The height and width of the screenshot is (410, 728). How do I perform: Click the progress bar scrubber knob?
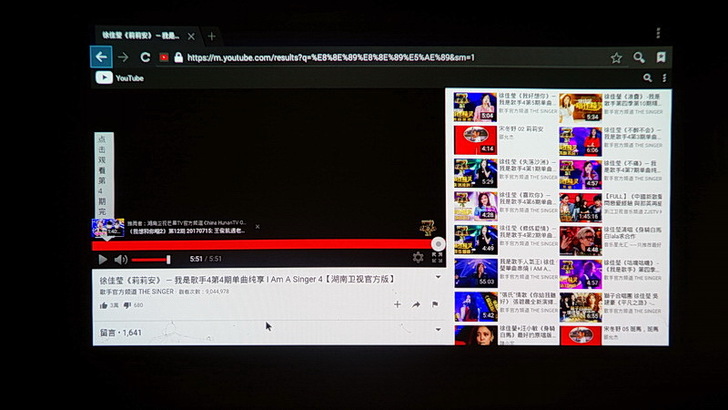point(438,244)
